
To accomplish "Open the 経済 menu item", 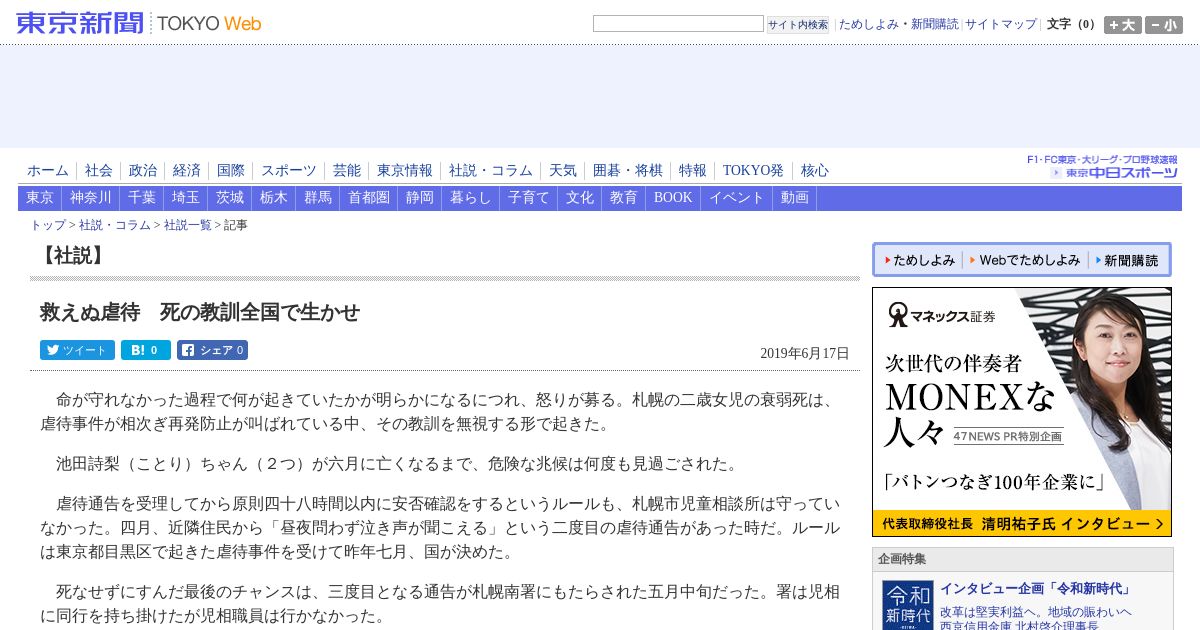I will coord(187,171).
